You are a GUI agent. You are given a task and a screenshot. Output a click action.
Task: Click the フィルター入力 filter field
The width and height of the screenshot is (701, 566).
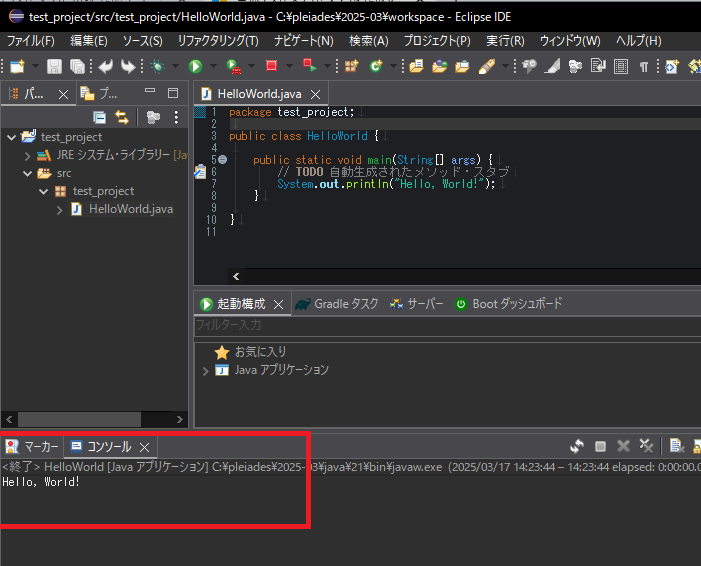click(448, 325)
